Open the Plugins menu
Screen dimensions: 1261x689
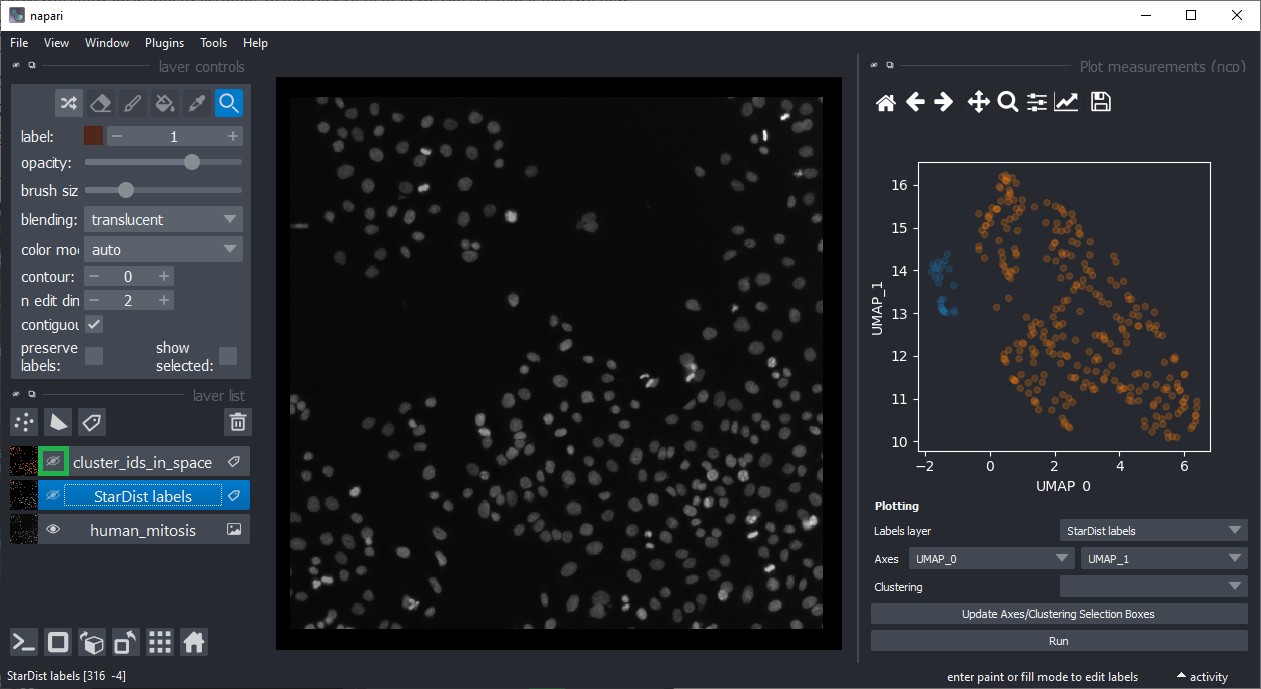164,43
